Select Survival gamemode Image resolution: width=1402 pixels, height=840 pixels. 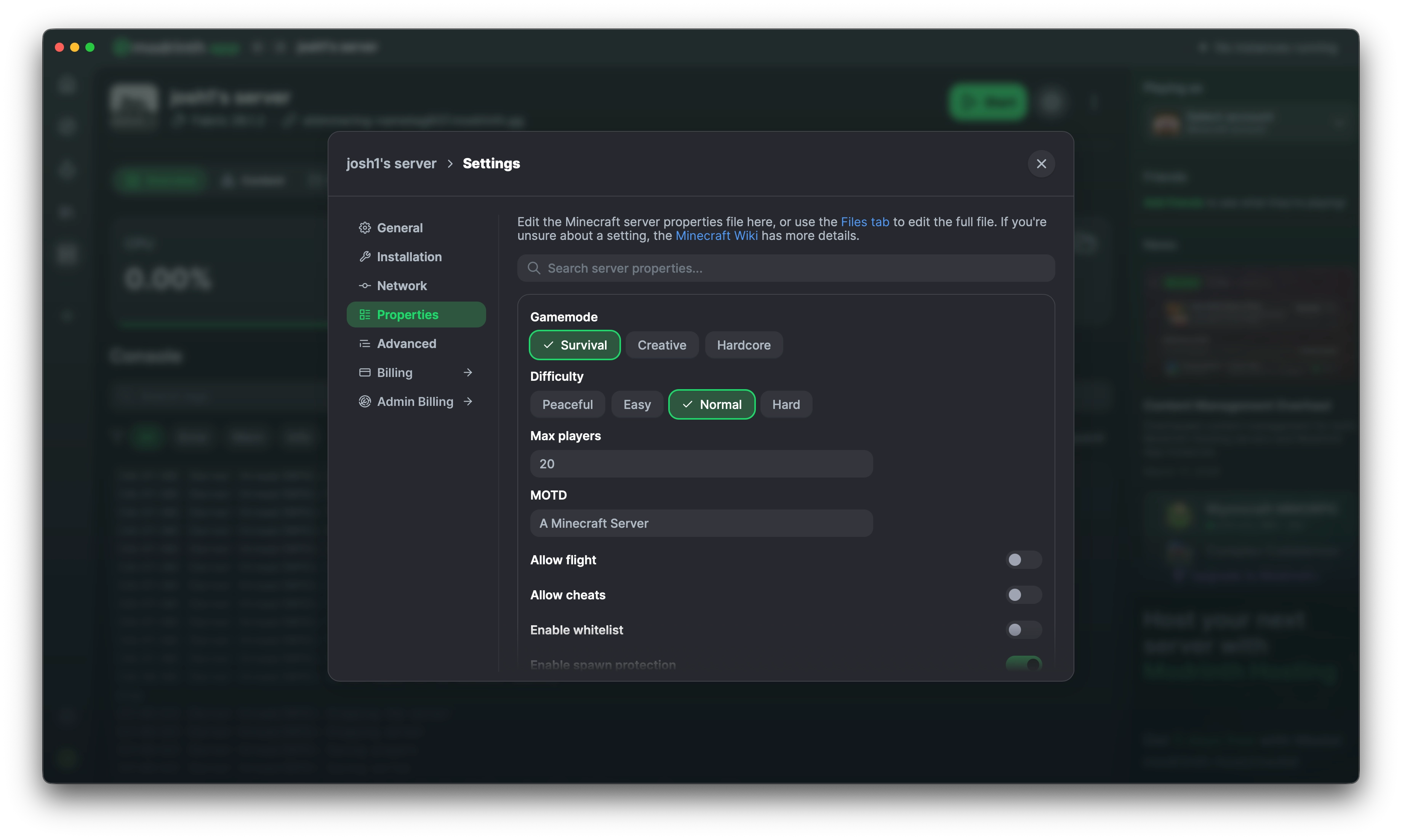(x=575, y=345)
